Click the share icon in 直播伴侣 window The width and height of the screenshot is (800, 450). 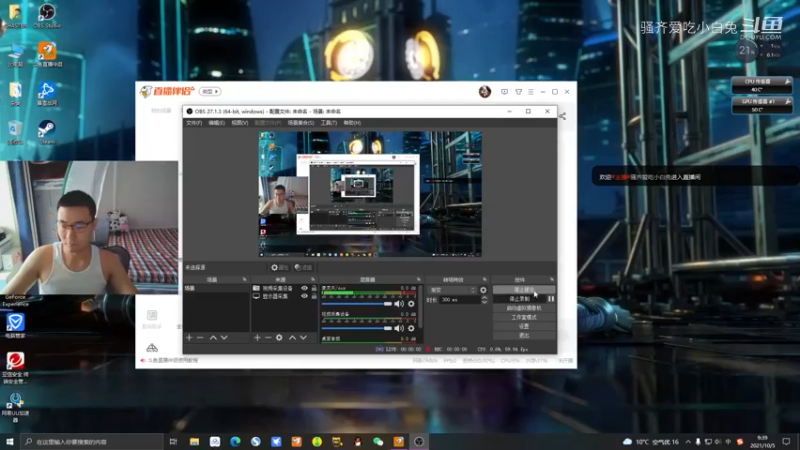click(562, 116)
